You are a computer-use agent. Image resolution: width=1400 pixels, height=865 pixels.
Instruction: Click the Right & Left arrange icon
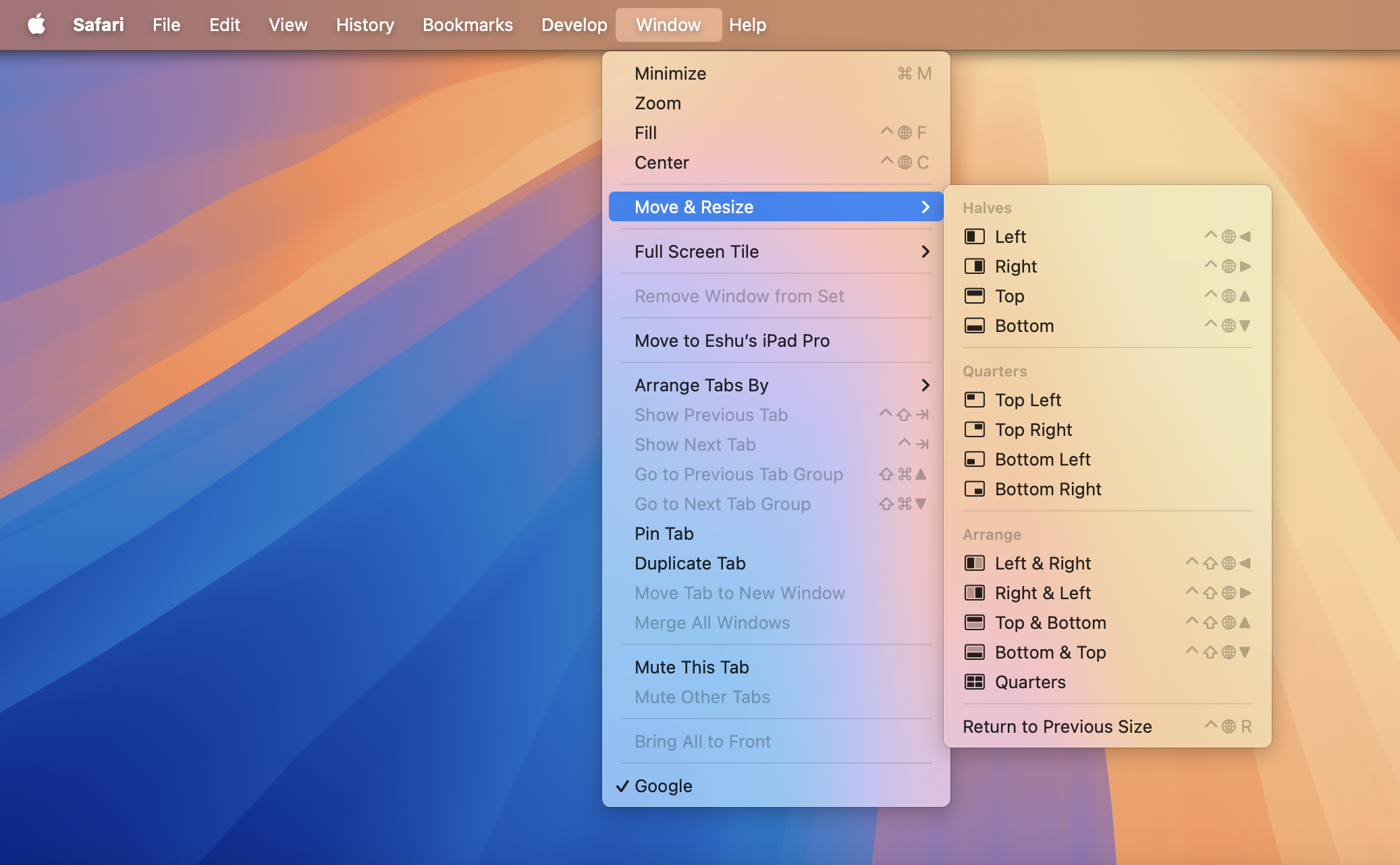tap(974, 593)
